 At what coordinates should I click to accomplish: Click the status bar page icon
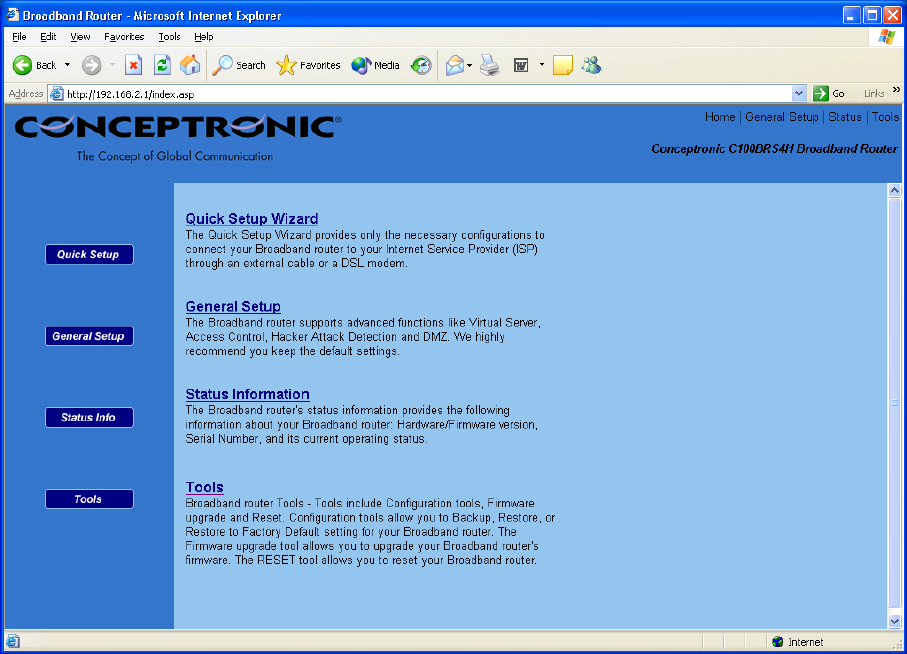13,641
